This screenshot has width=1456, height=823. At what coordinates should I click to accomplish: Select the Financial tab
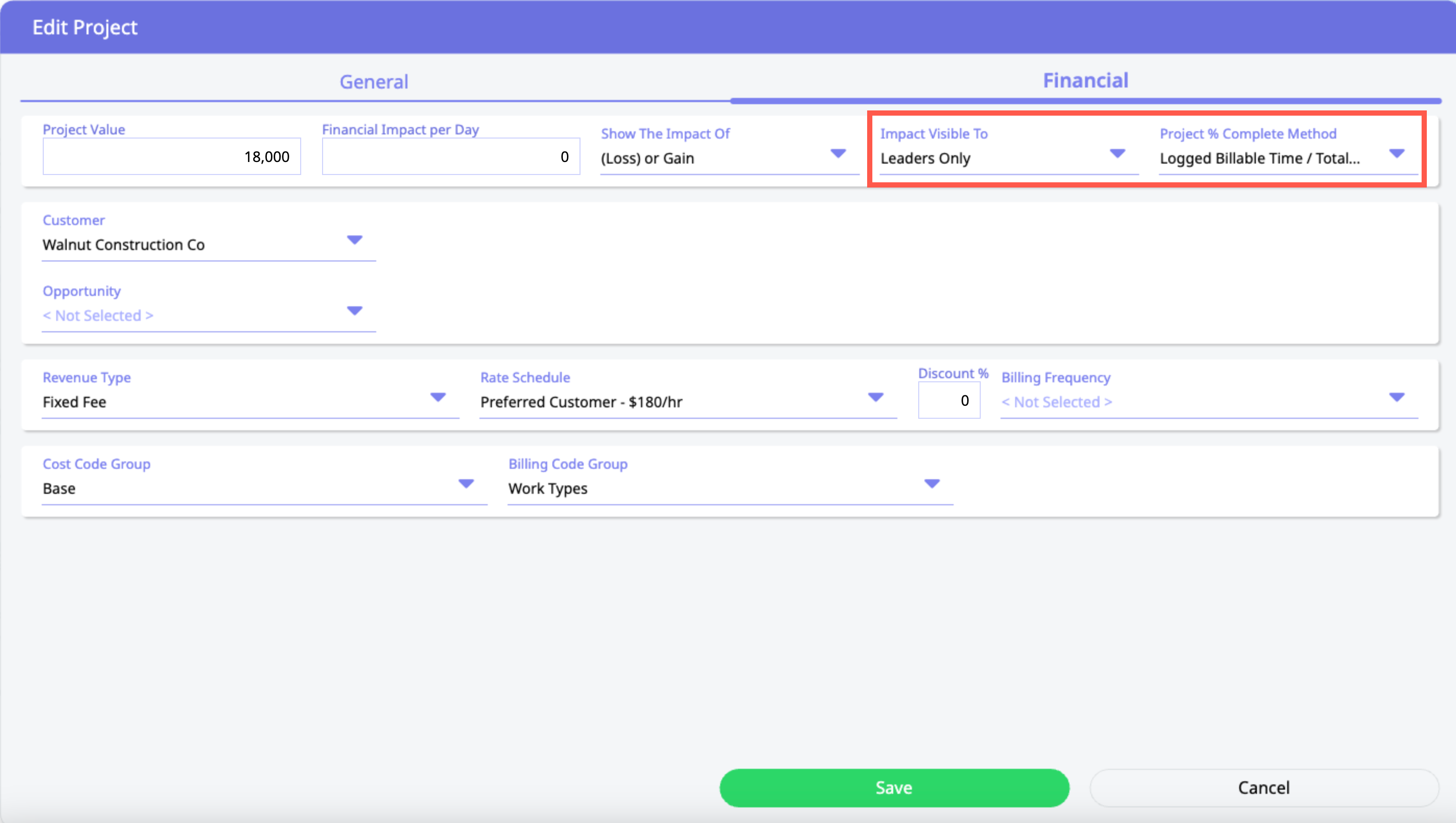1085,81
